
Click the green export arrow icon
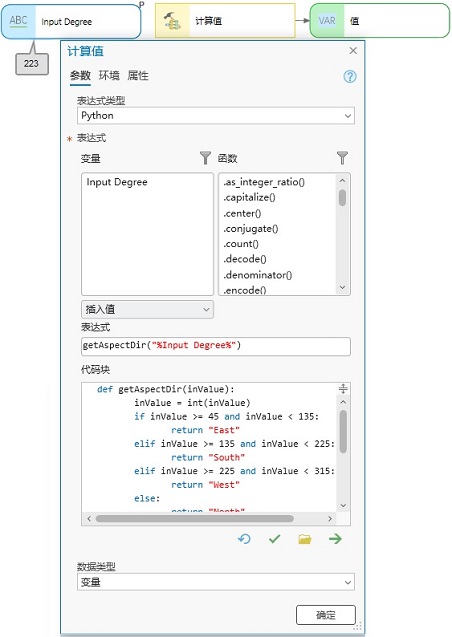(335, 539)
